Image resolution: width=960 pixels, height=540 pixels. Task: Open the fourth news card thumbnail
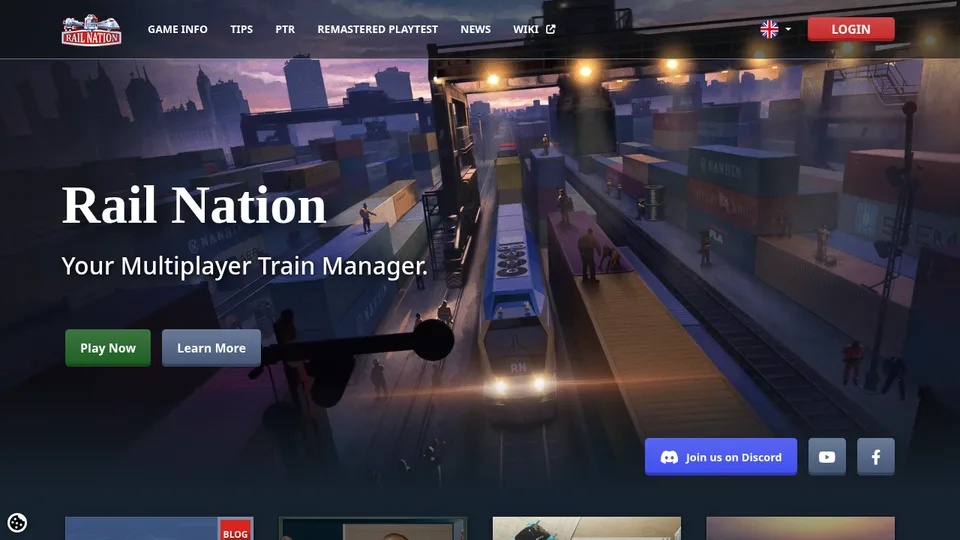tap(800, 528)
